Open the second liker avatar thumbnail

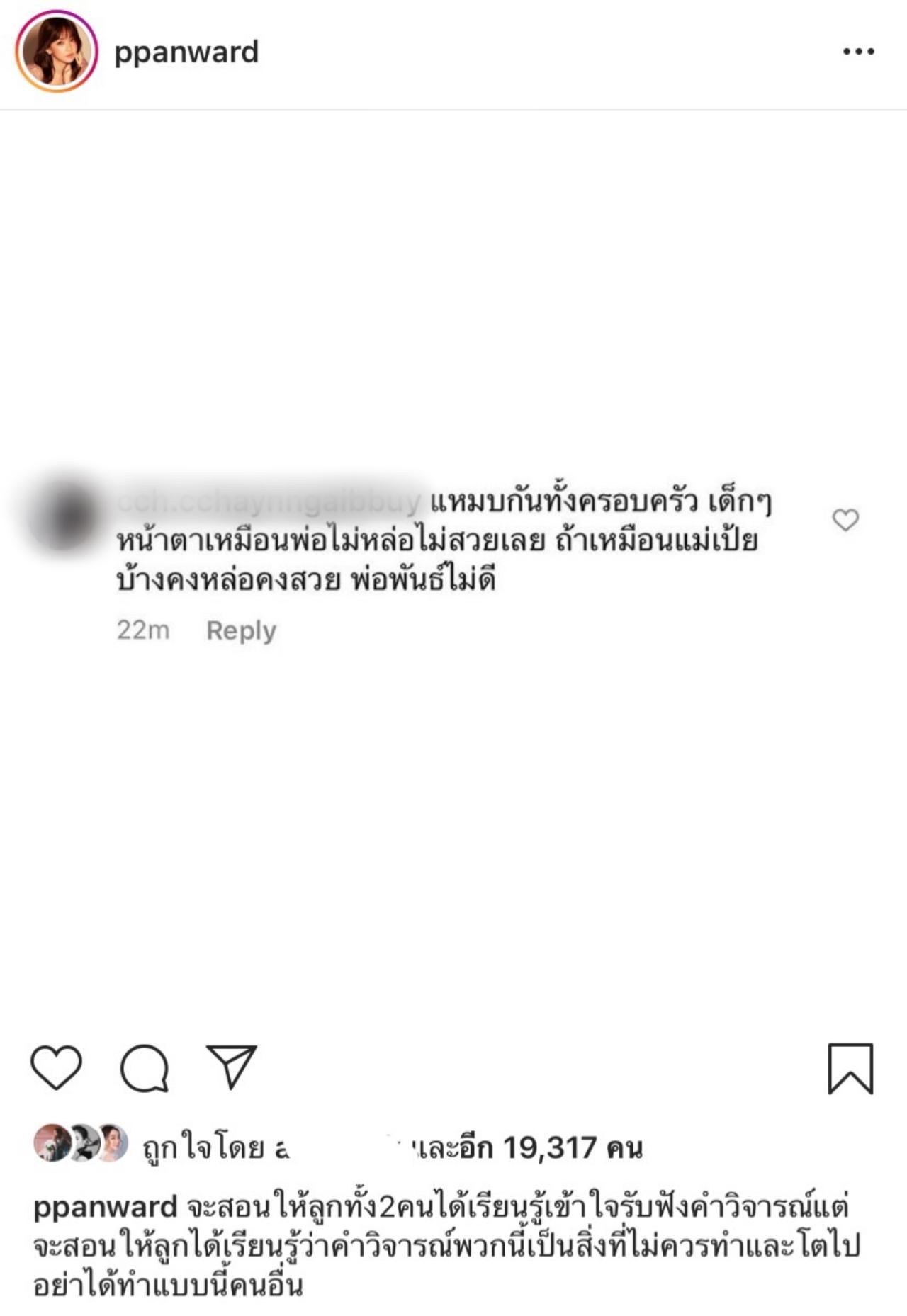point(82,1142)
